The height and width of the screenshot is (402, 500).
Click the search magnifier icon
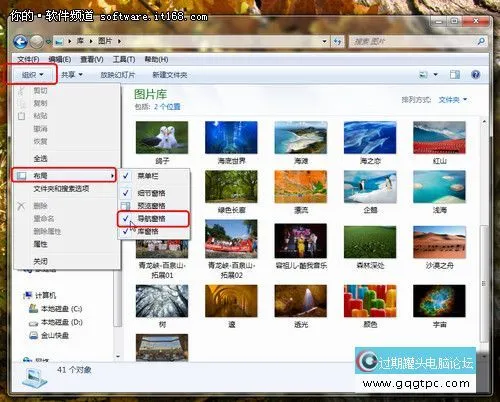click(481, 42)
